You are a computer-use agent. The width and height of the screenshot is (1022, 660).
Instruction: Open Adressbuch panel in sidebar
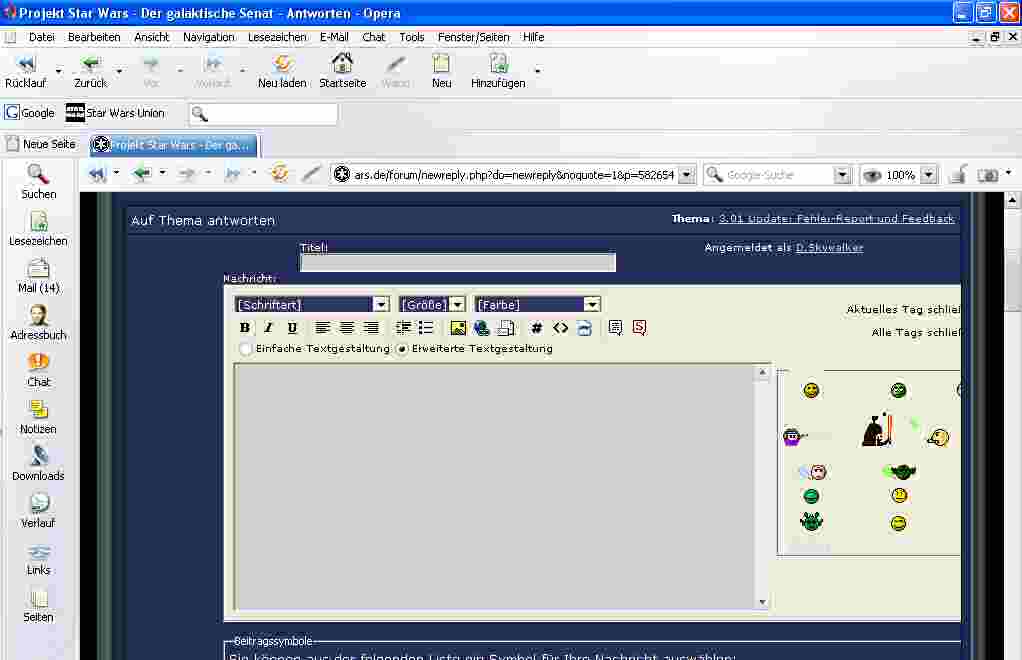click(x=38, y=323)
